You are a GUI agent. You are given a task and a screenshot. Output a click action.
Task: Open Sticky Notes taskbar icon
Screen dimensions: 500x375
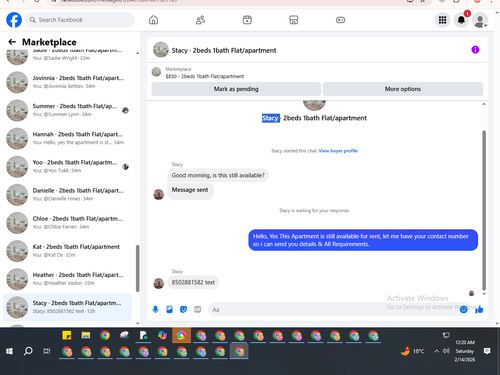67,335
